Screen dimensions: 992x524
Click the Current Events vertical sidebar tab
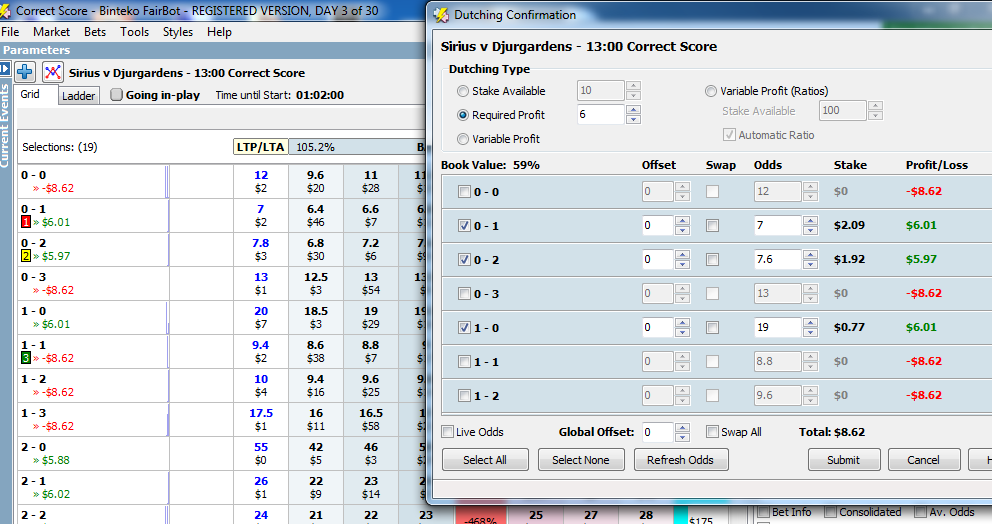tap(5, 125)
